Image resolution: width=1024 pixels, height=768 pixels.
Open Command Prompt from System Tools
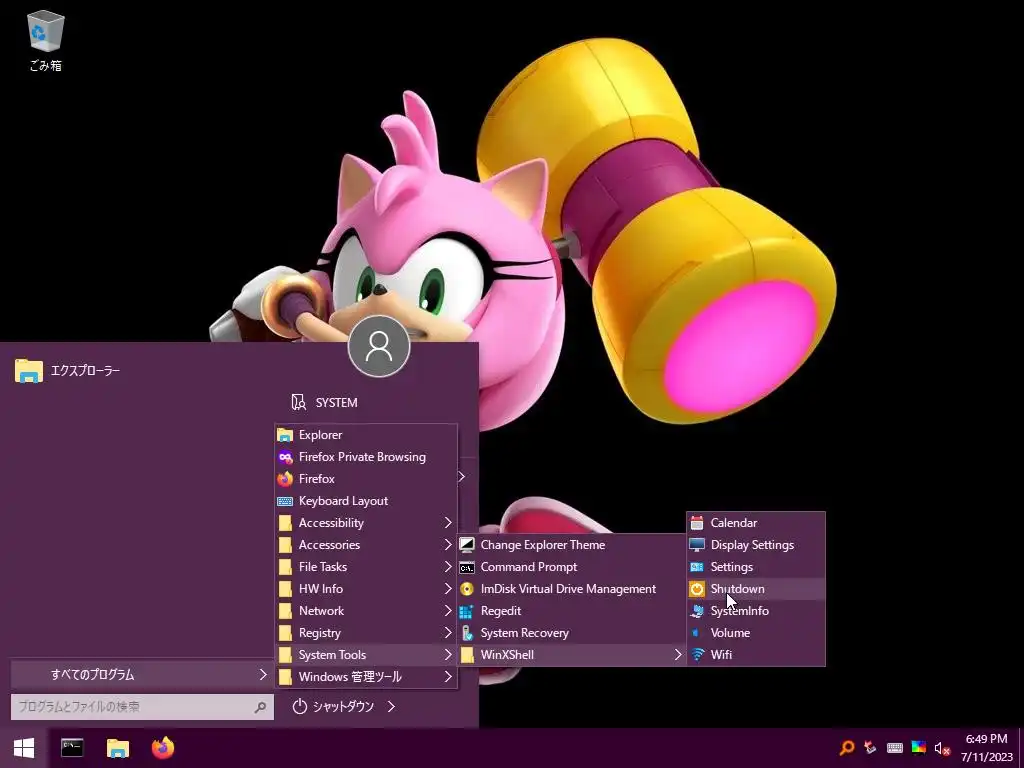[571, 567]
